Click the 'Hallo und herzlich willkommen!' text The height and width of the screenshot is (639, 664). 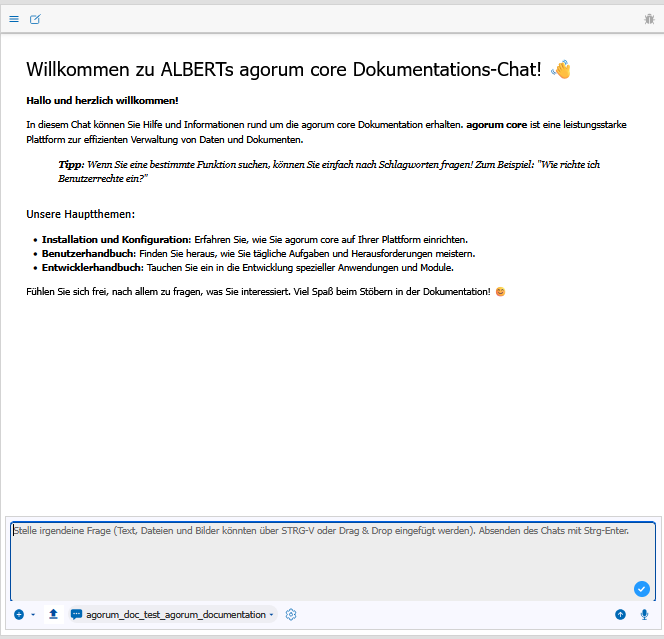tap(102, 101)
